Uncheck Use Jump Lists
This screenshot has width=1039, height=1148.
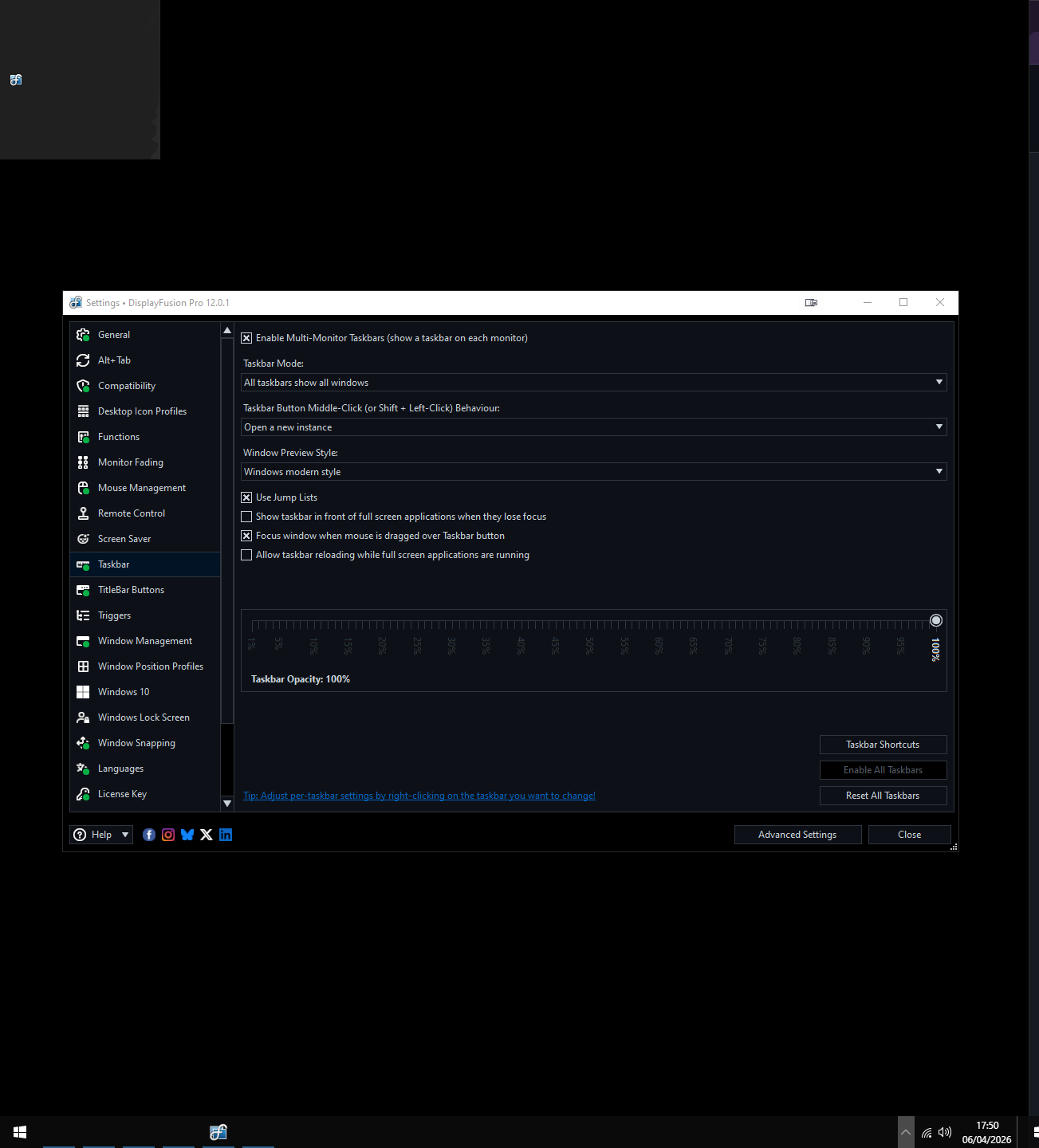click(x=247, y=497)
